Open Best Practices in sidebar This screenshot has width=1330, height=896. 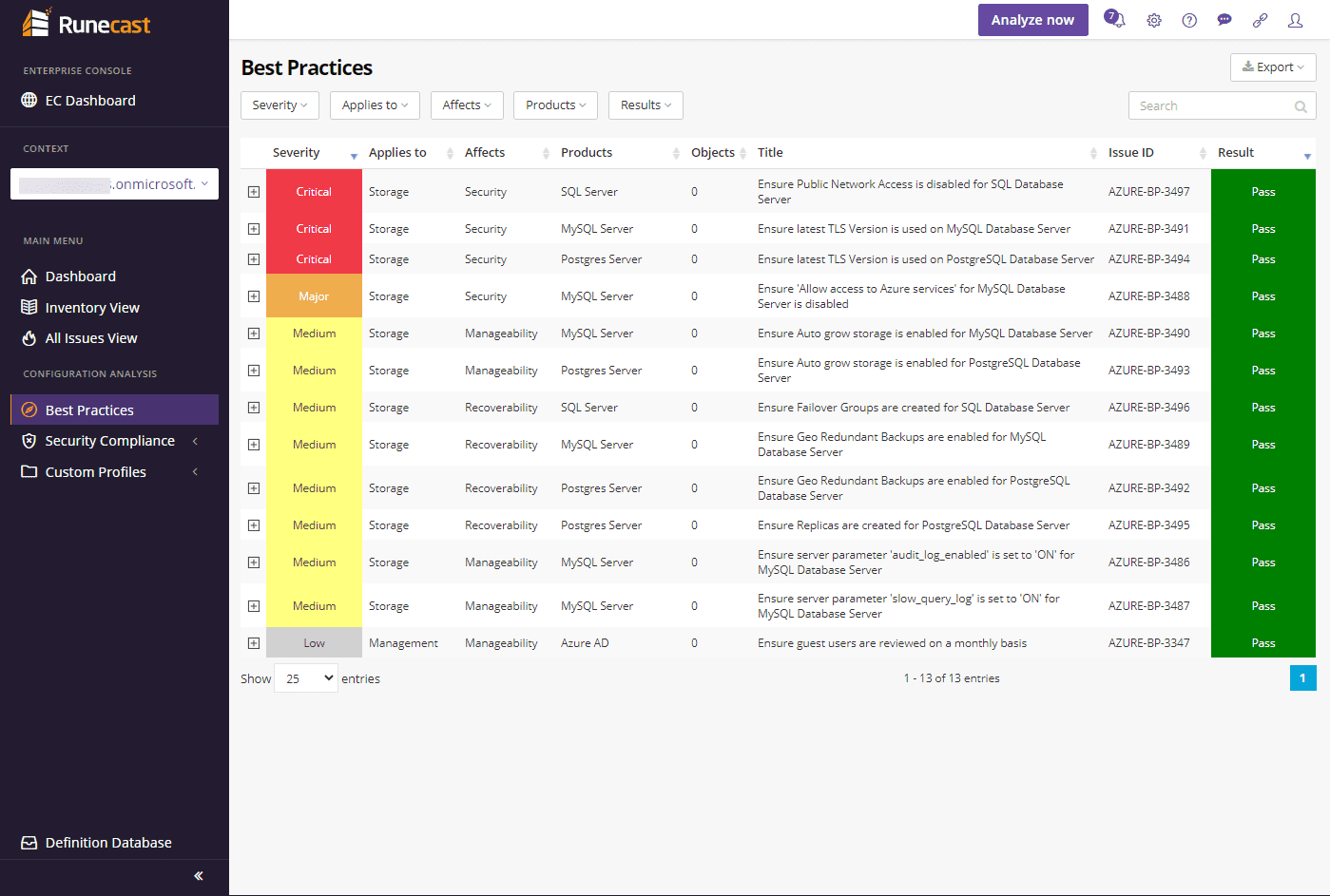[x=114, y=410]
